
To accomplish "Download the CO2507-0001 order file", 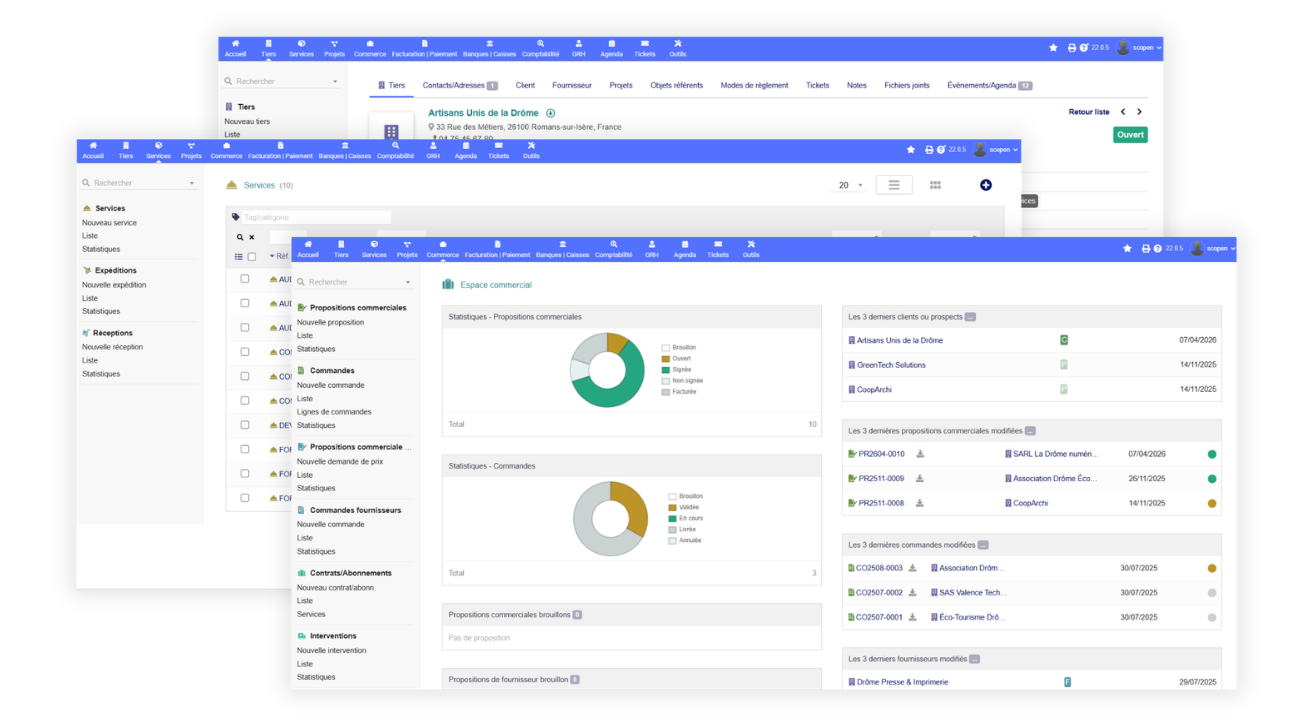I will pos(913,617).
